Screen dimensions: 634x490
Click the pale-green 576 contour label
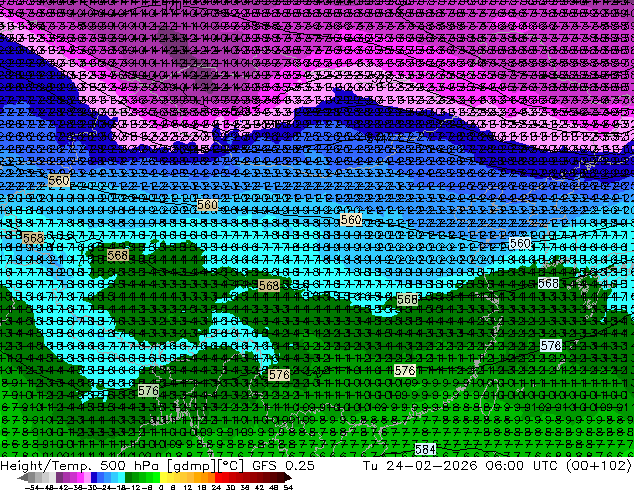pyautogui.click(x=148, y=391)
